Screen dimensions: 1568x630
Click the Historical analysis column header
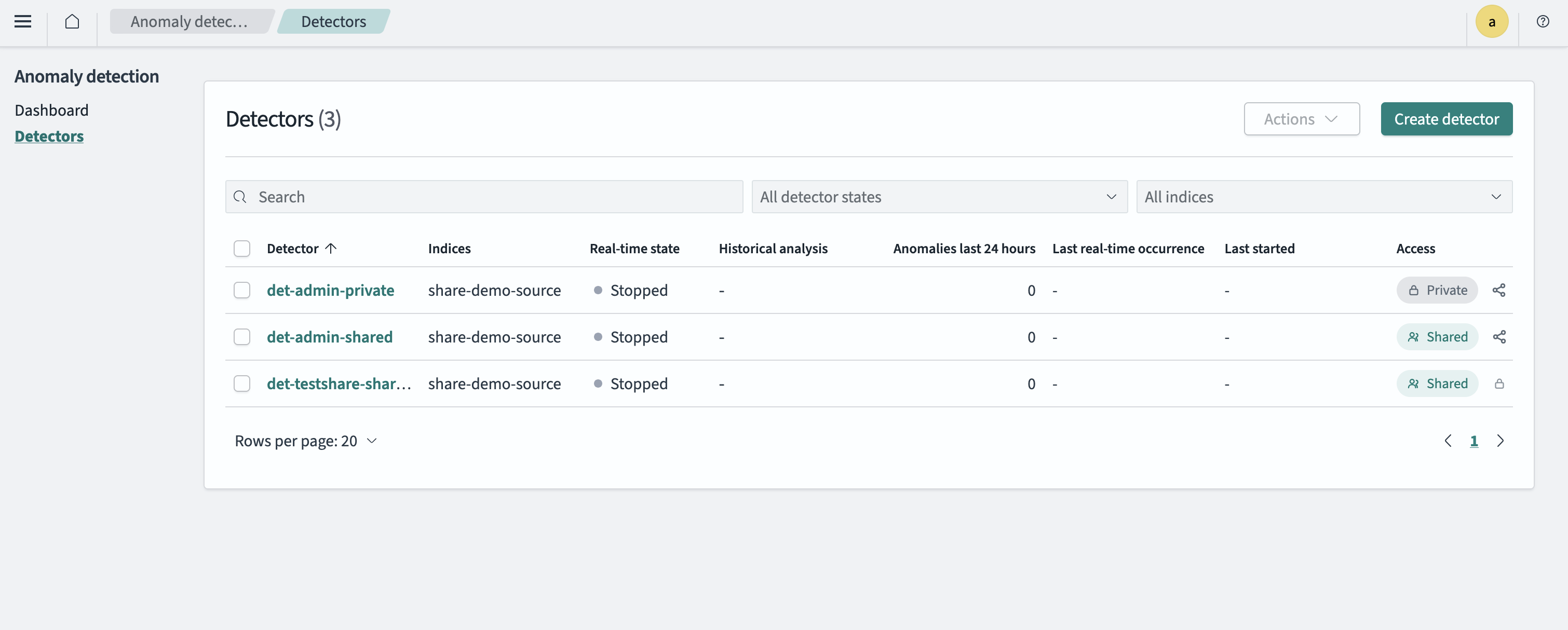[x=773, y=248]
